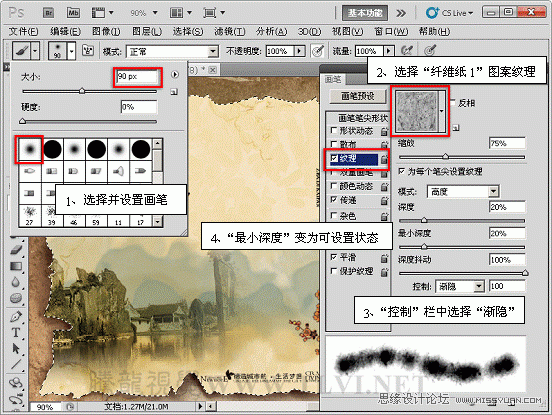This screenshot has height=415, width=552.
Task: Open the 帮助(H) menu
Action: [434, 31]
